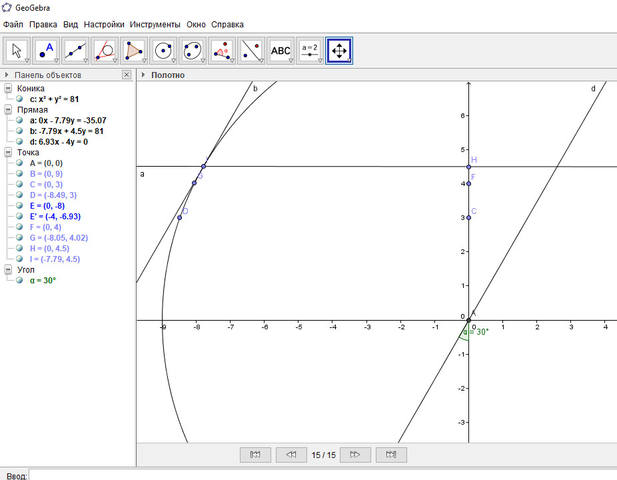Collapse the Прямая group
The width and height of the screenshot is (617, 480).
coord(8,109)
